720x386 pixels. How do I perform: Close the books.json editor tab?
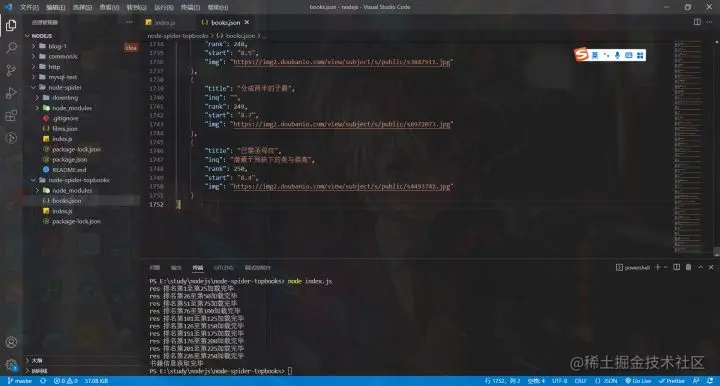(247, 22)
